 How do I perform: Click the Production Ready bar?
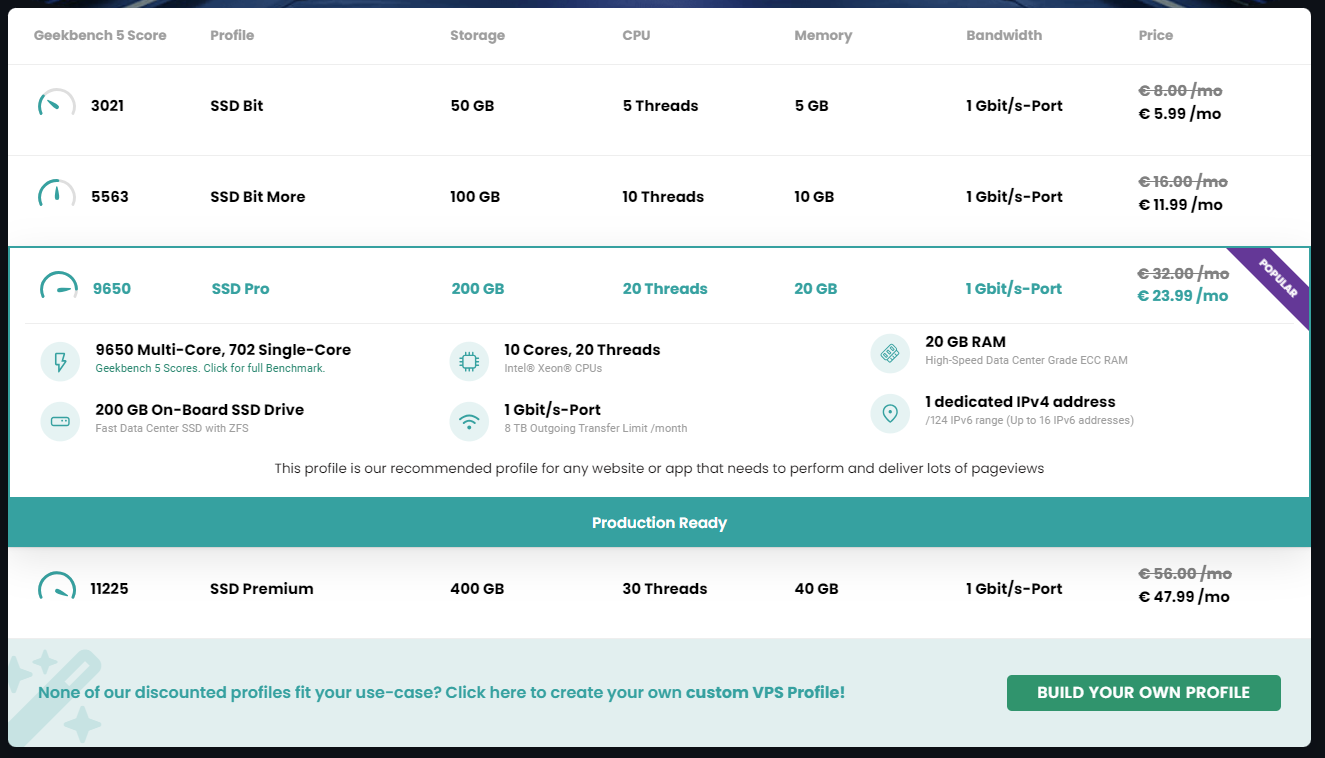click(659, 523)
